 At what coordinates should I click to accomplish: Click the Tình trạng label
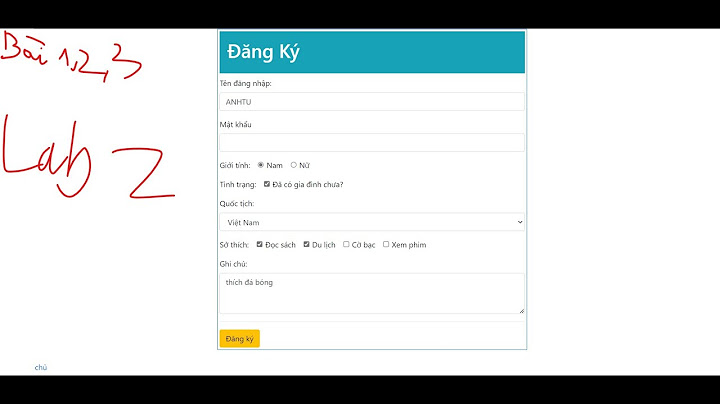[238, 185]
